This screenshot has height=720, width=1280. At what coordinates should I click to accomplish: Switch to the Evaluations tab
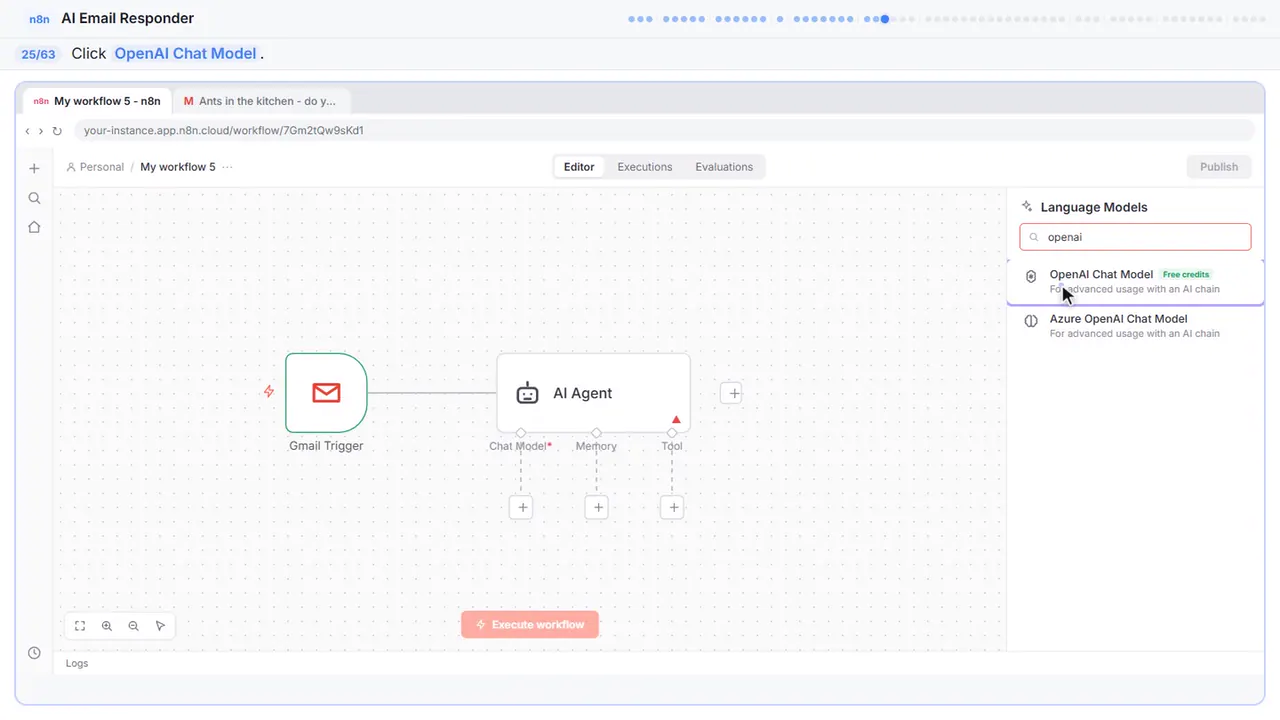click(724, 167)
